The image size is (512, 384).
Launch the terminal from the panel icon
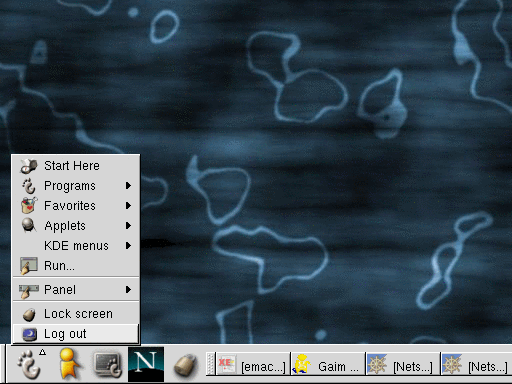[x=108, y=364]
